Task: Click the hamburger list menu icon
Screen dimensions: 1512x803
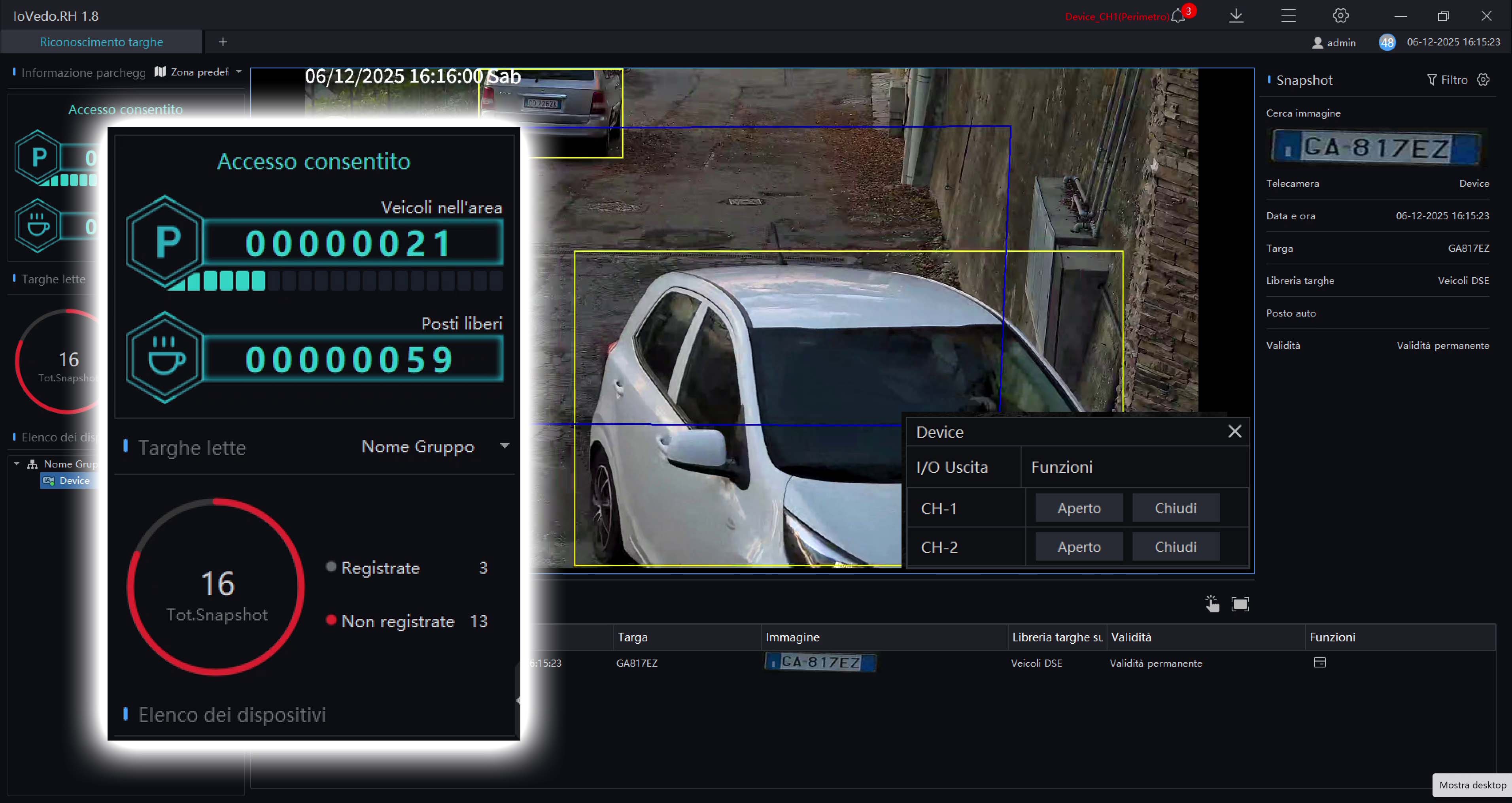Action: point(1288,16)
